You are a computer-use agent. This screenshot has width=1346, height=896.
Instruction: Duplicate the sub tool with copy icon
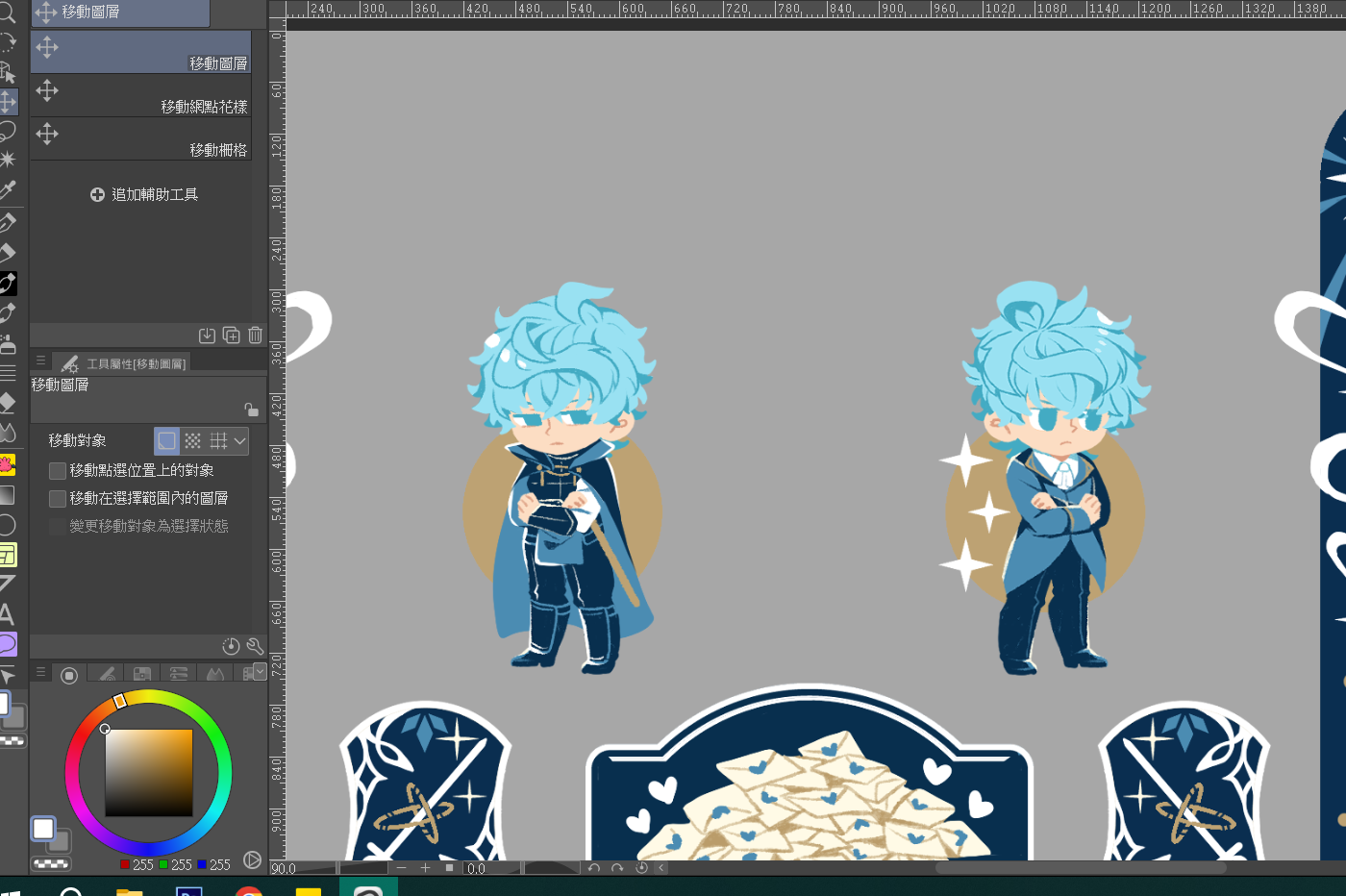pos(231,336)
